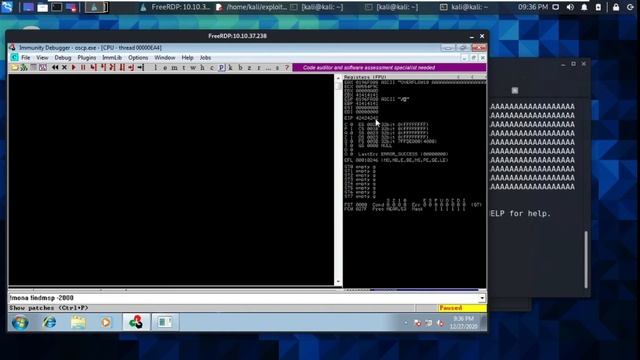The image size is (640, 360).
Task: Open the Debug menu
Action: 63,58
